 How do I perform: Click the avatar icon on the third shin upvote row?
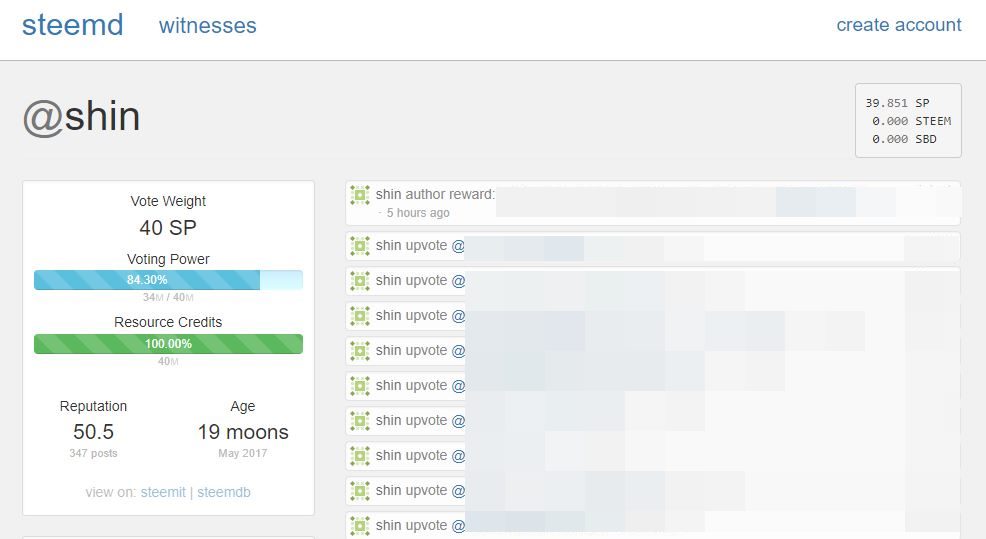tap(360, 316)
